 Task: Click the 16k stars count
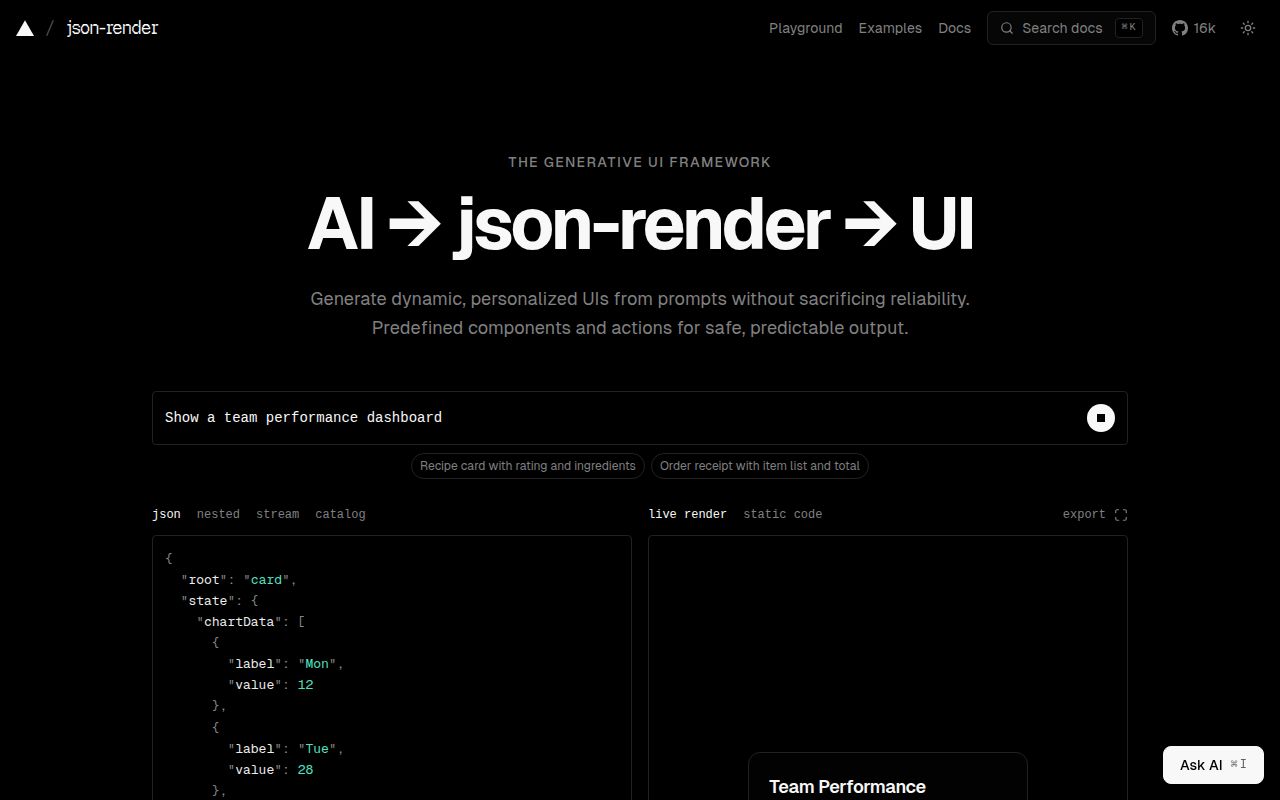point(1204,28)
